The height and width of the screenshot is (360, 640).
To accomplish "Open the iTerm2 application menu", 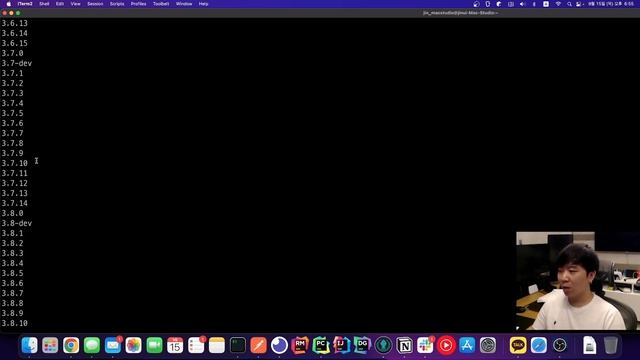I will pos(25,4).
